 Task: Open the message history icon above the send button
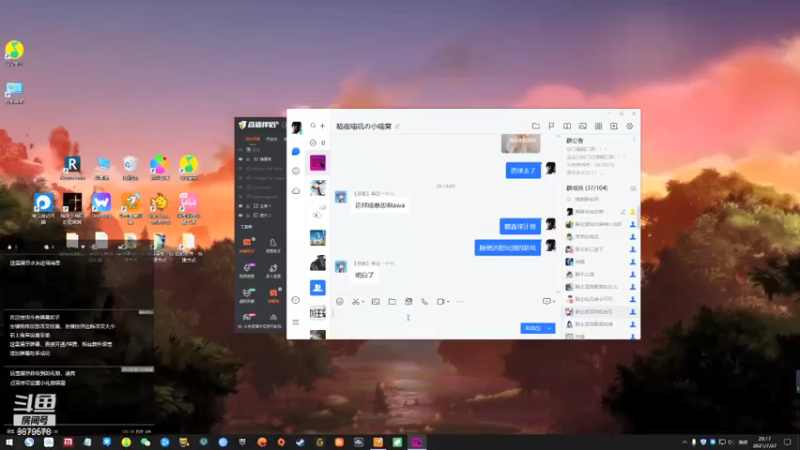tap(546, 302)
